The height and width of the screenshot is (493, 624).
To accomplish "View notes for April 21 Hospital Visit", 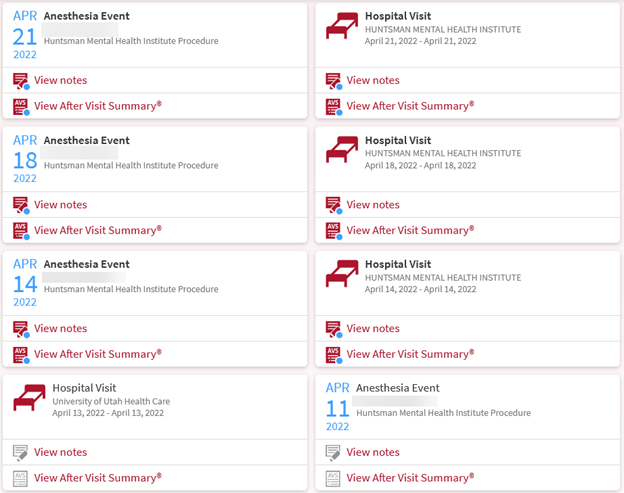I will [x=373, y=81].
